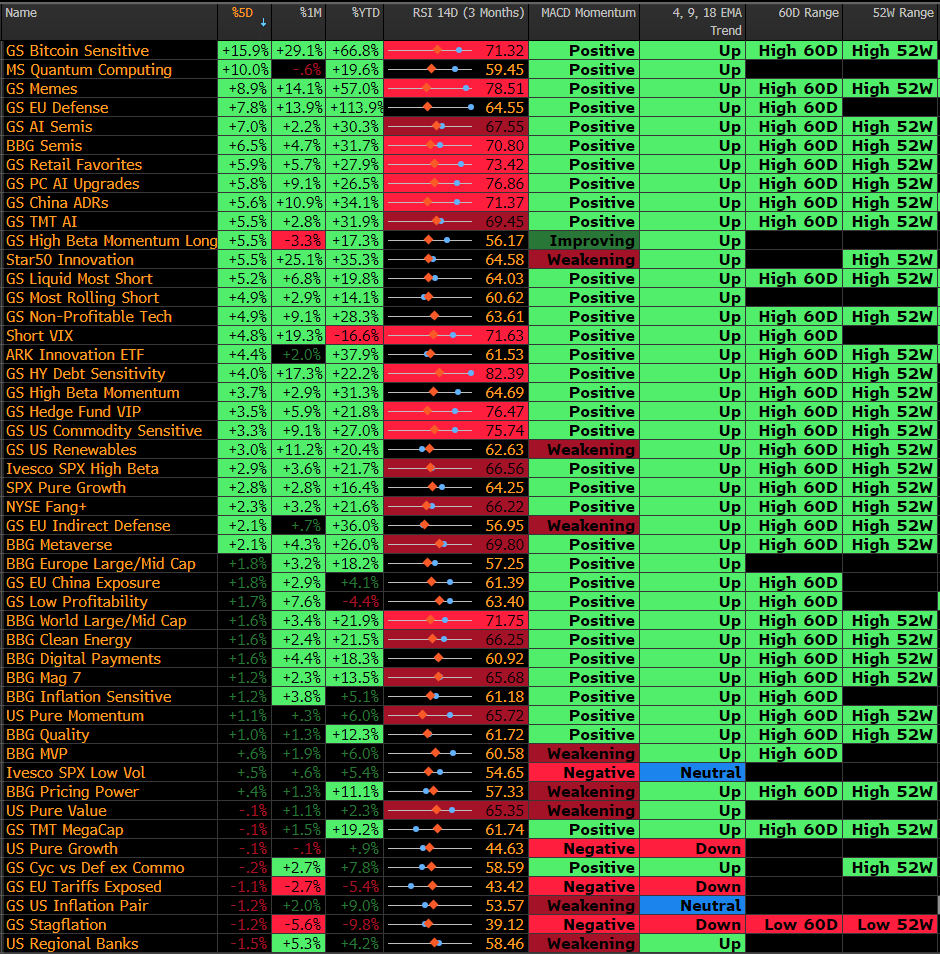Select the High 60D cell for BBG MVP
This screenshot has height=954, width=940.
[x=794, y=754]
